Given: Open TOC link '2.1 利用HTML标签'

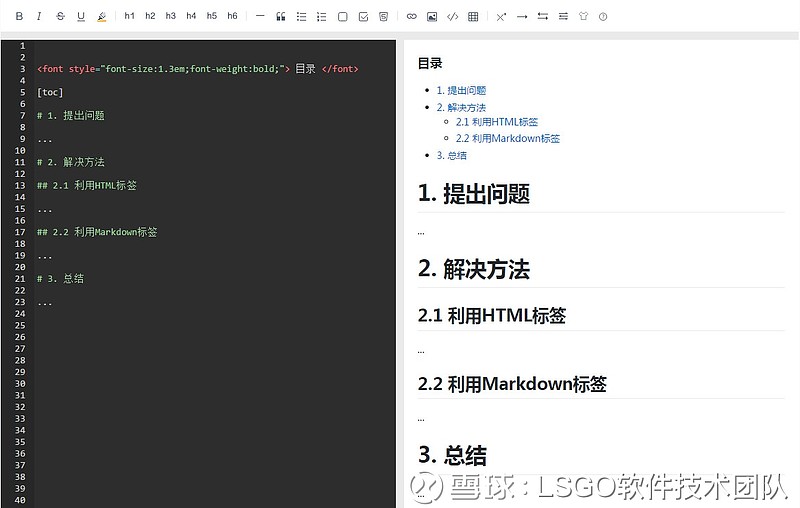Looking at the screenshot, I should pyautogui.click(x=497, y=122).
